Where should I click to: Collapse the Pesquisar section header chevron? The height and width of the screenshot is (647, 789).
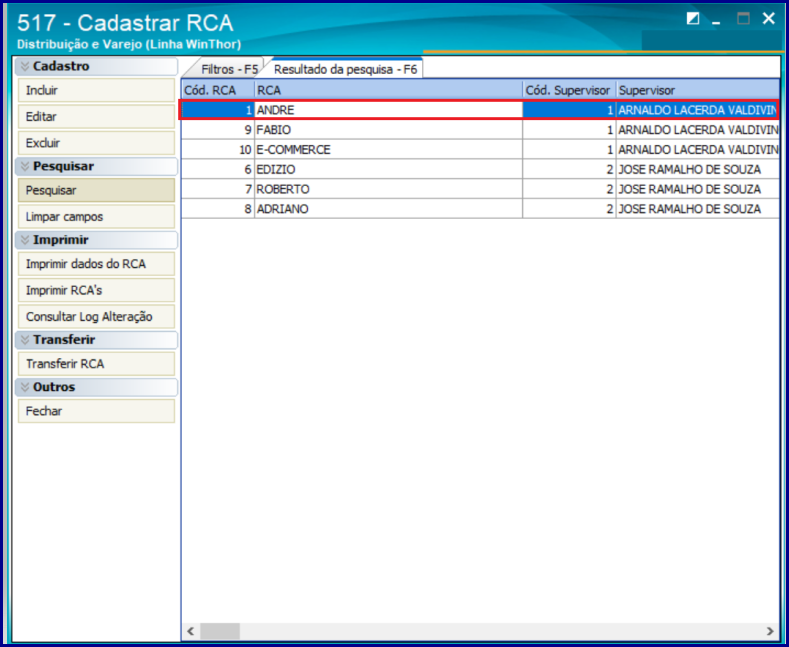[25, 167]
